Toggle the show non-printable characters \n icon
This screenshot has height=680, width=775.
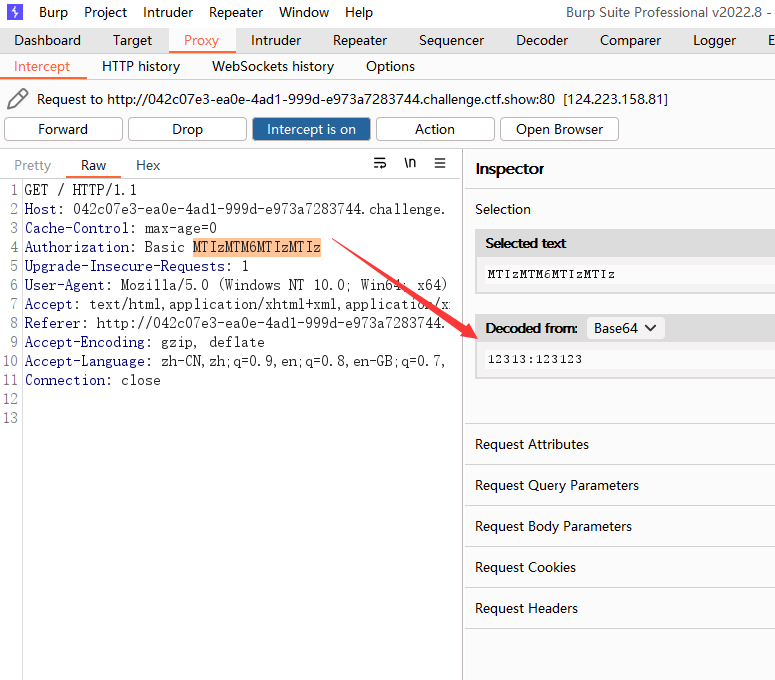pyautogui.click(x=410, y=163)
